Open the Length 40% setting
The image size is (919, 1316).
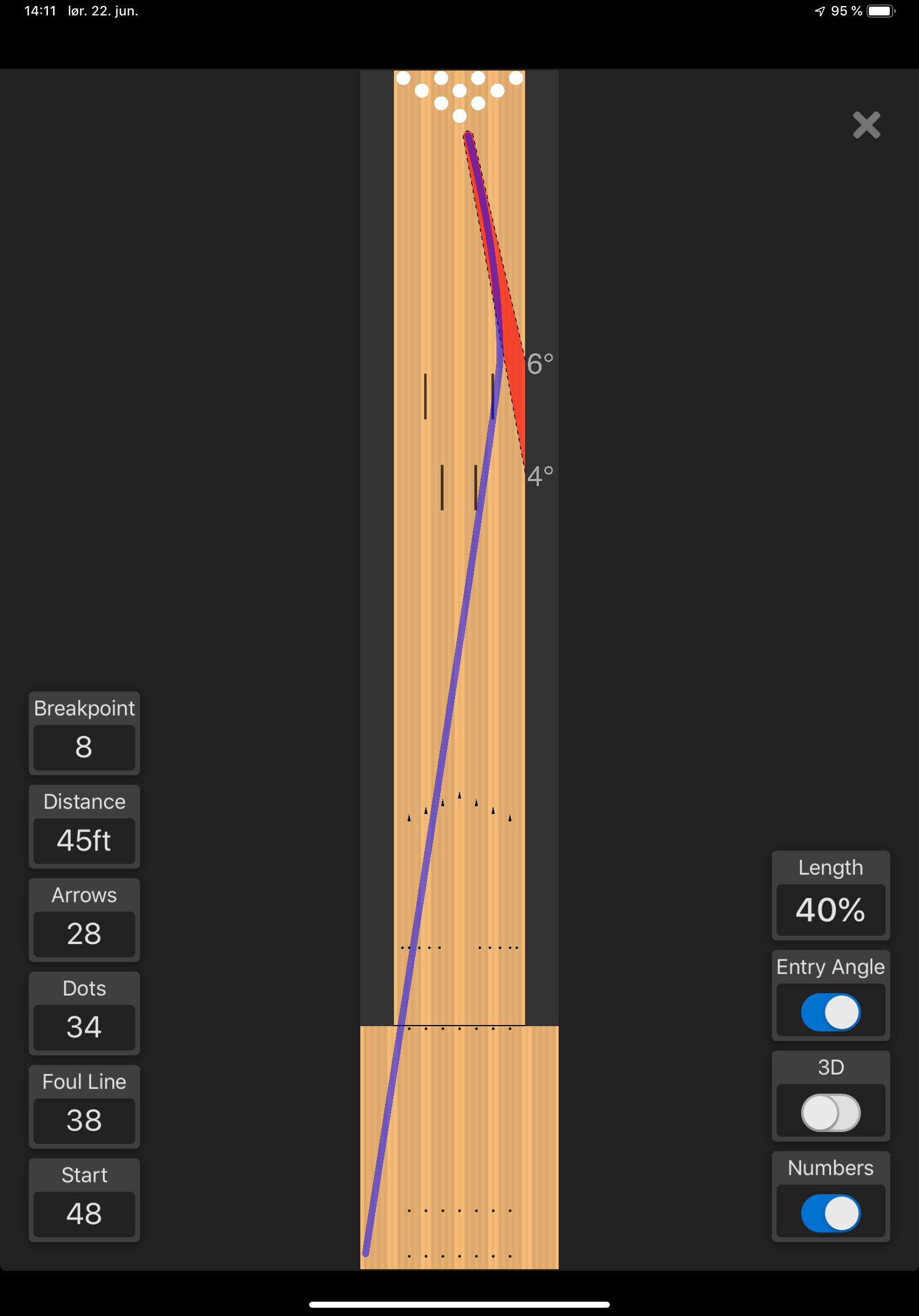point(830,910)
